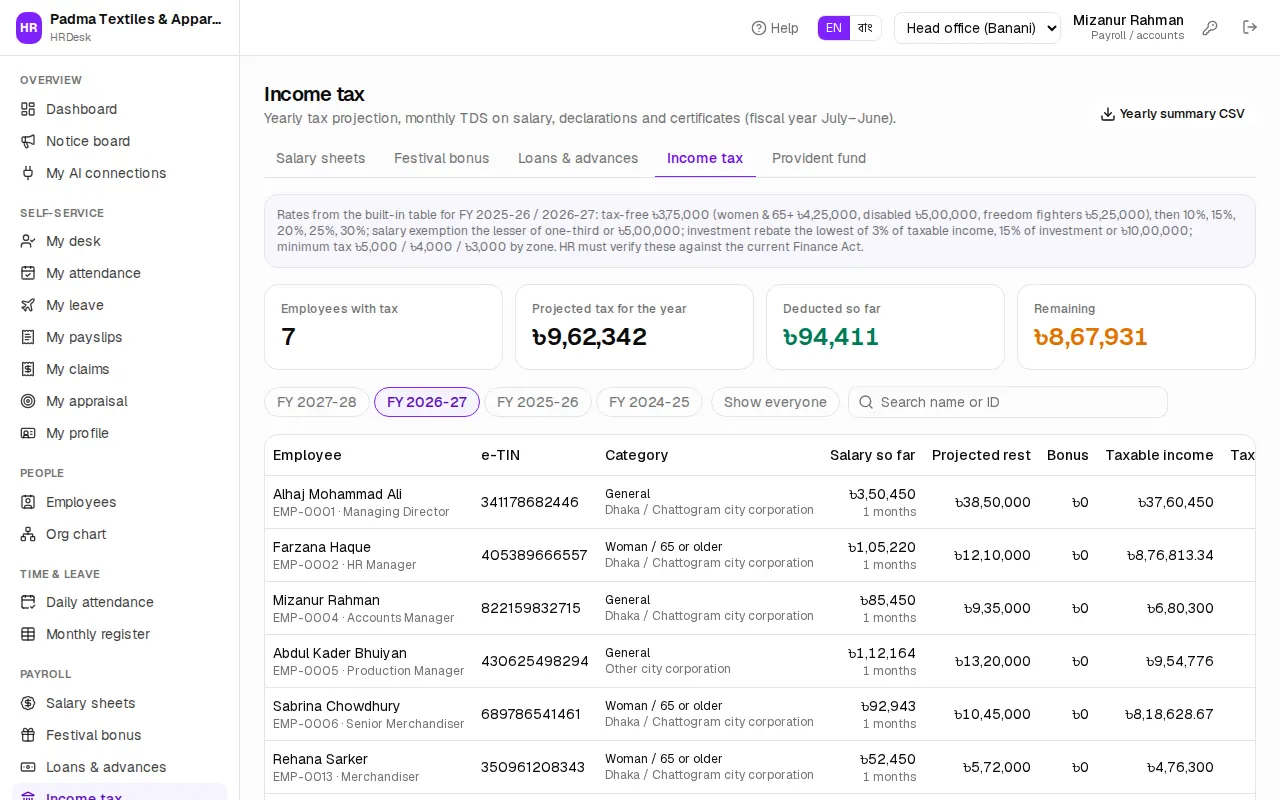Switch to the Salary sheets tab
This screenshot has height=800, width=1280.
321,158
